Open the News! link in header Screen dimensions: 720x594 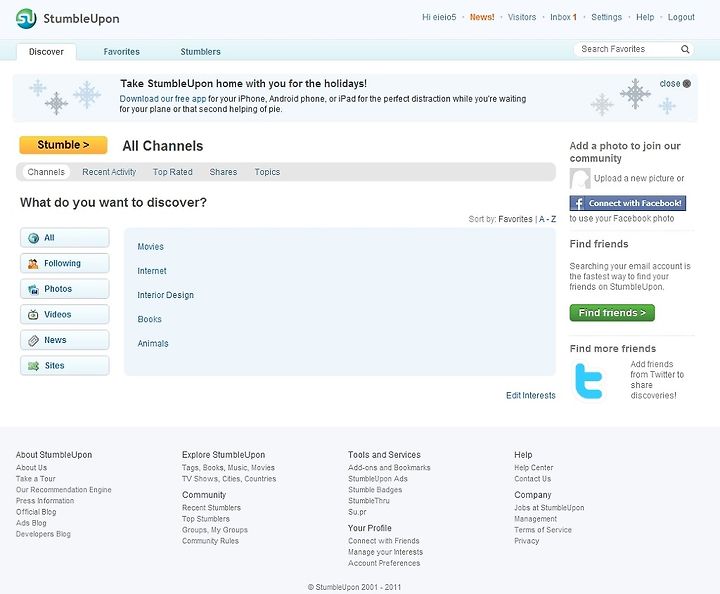tap(482, 17)
